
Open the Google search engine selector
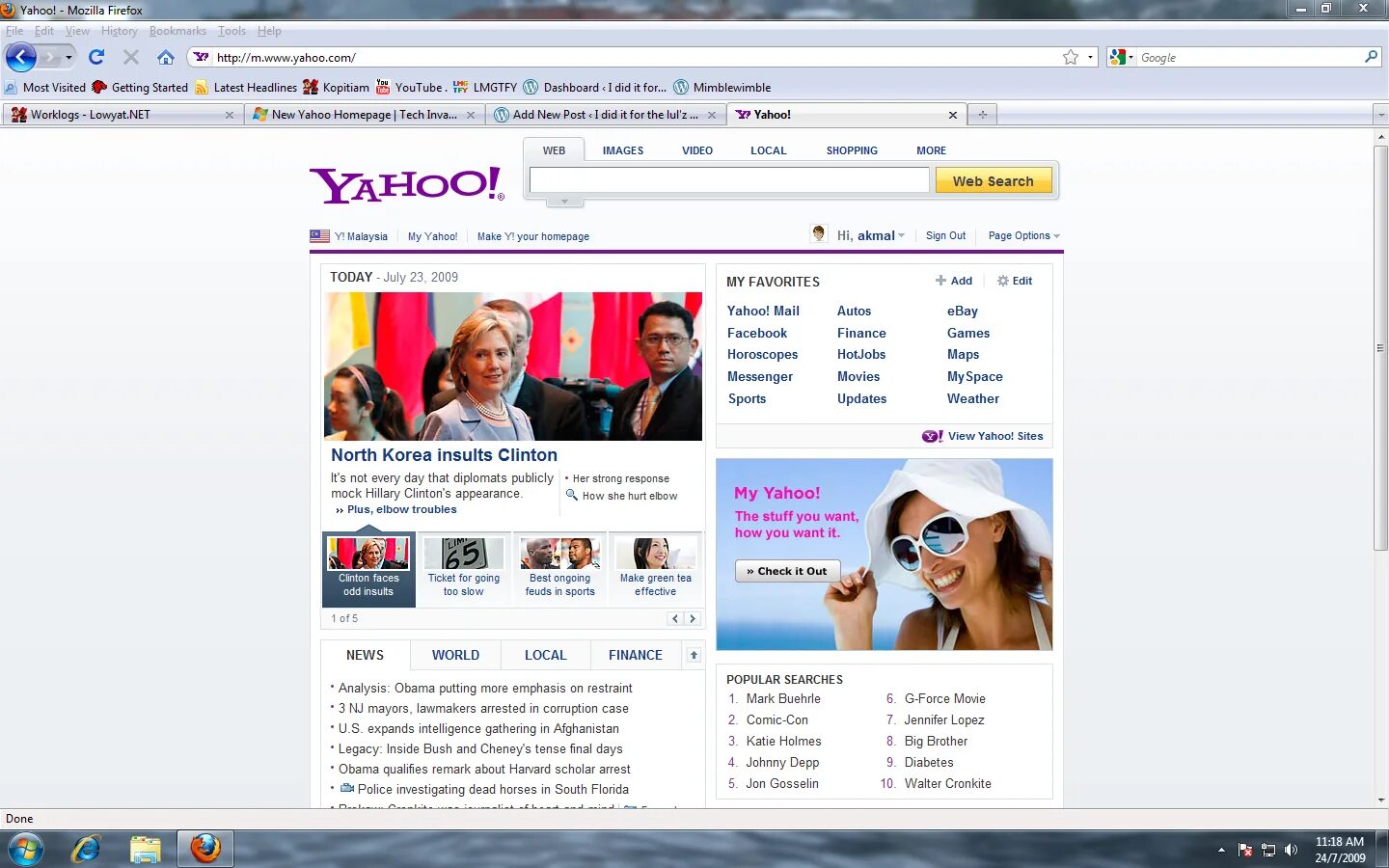pyautogui.click(x=1122, y=57)
